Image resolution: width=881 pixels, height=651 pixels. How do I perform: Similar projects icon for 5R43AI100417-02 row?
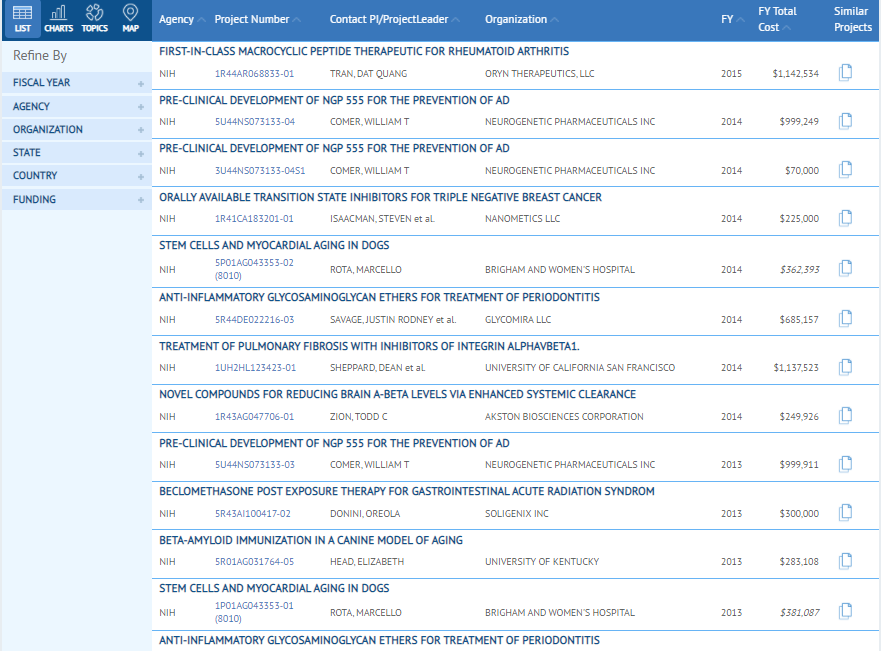click(845, 513)
